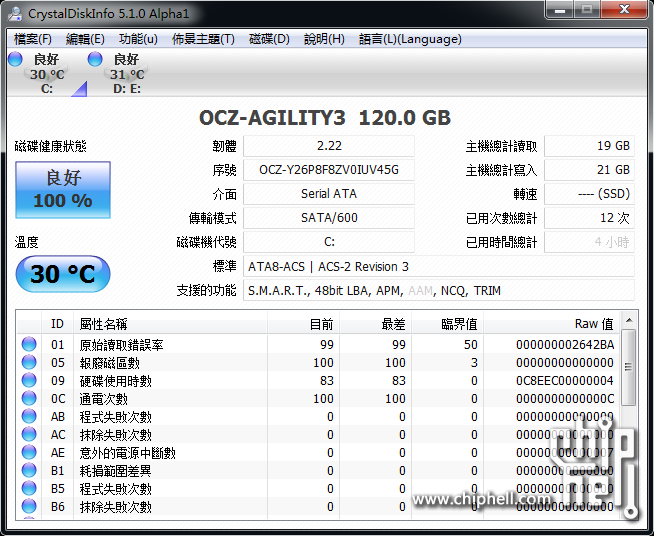654x536 pixels.
Task: Click status orb for attribute 0C
Action: pyautogui.click(x=29, y=398)
